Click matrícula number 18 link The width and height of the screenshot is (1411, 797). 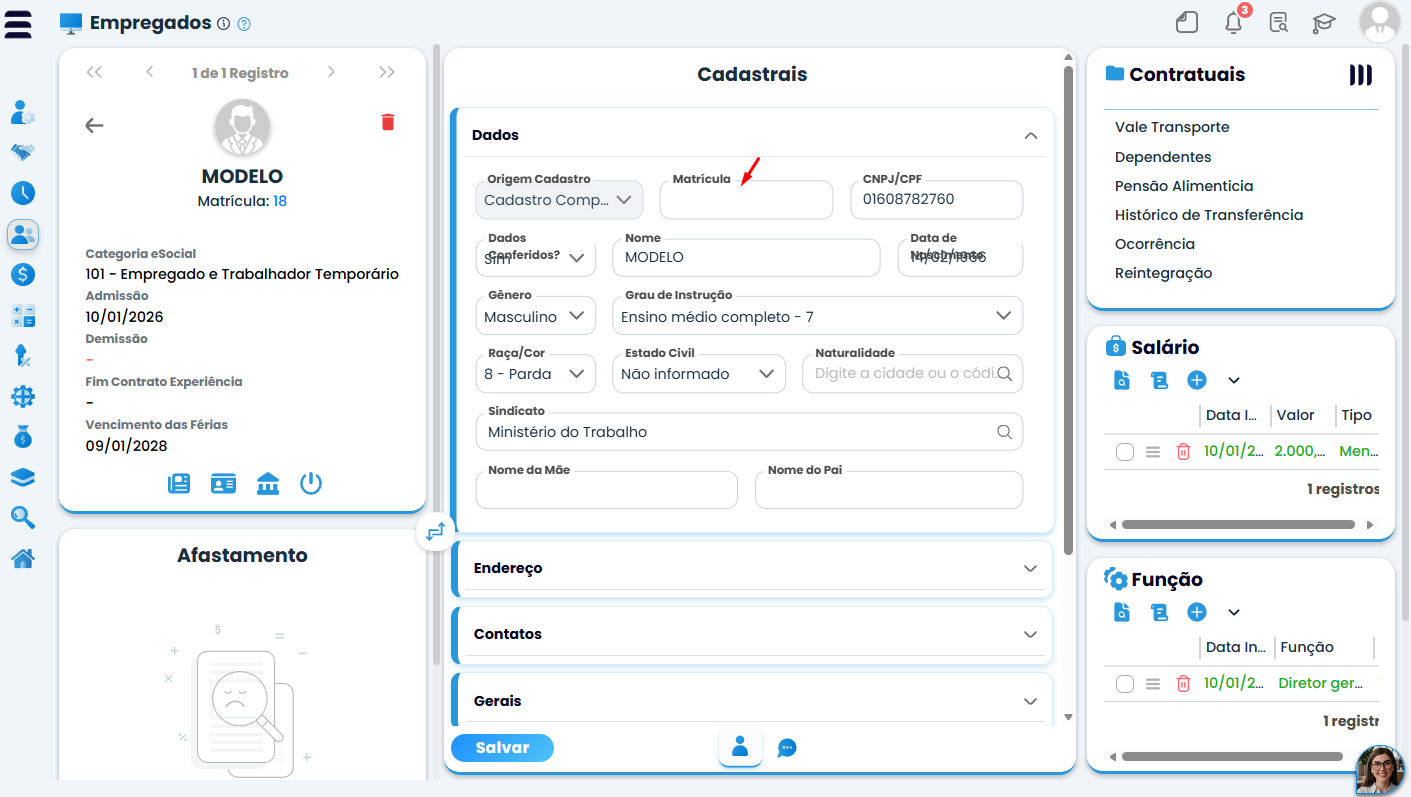(280, 201)
